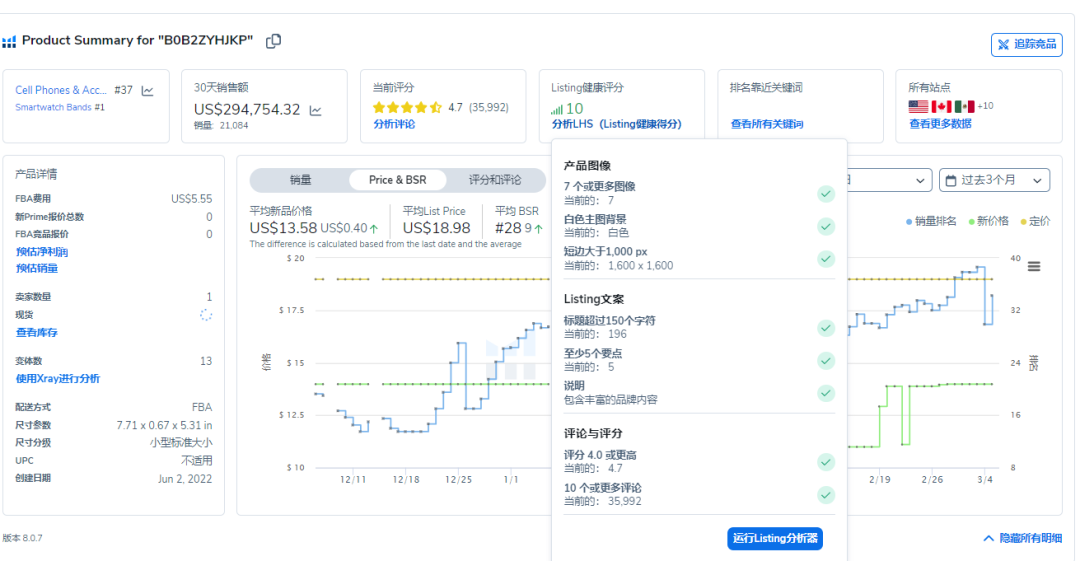Image resolution: width=1080 pixels, height=561 pixels.
Task: Click the green check beside 白色主图背景
Action: coord(826,226)
